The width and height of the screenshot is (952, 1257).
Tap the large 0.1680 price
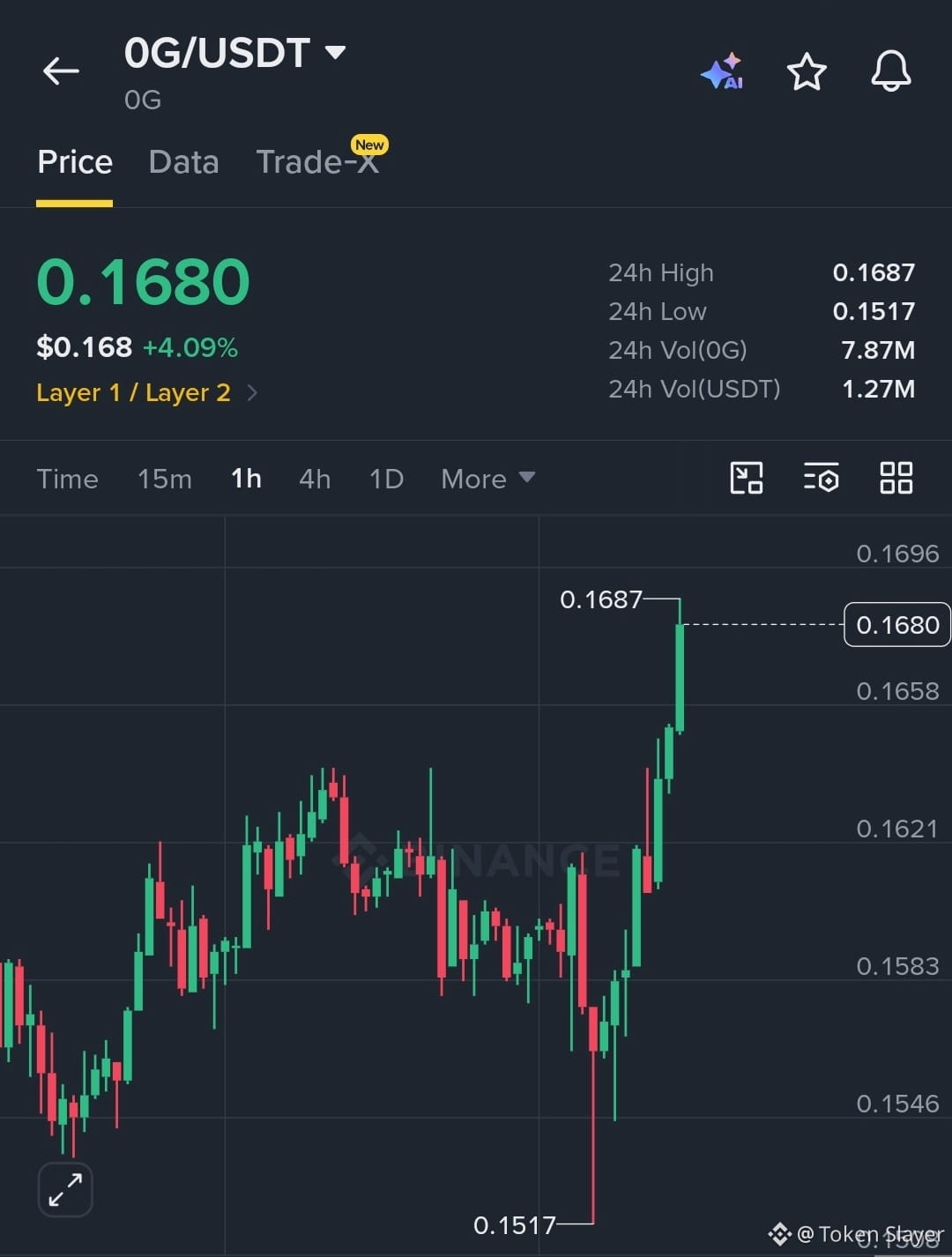point(143,282)
